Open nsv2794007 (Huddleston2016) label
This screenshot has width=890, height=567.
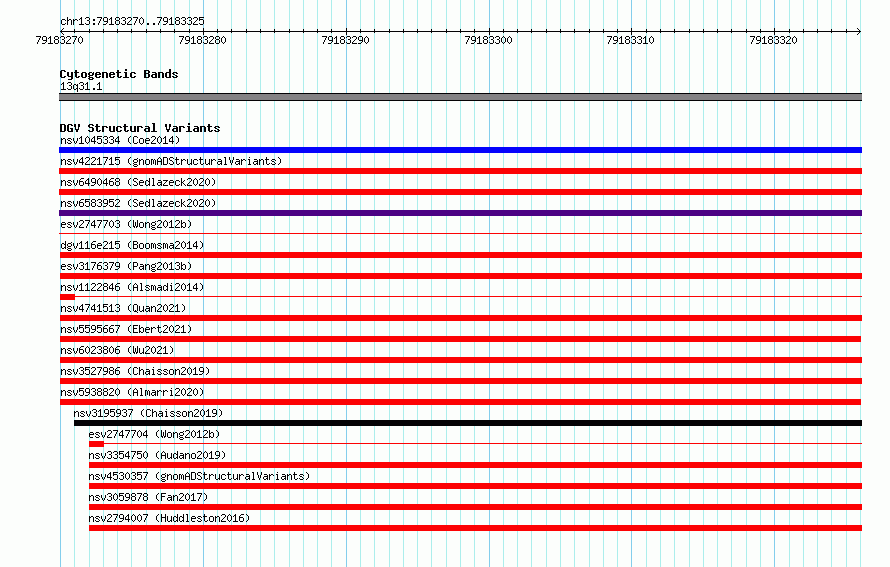pyautogui.click(x=169, y=518)
